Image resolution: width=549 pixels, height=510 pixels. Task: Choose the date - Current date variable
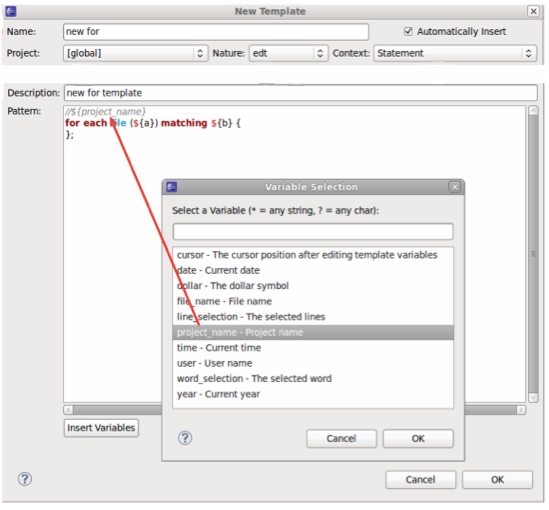(x=313, y=270)
